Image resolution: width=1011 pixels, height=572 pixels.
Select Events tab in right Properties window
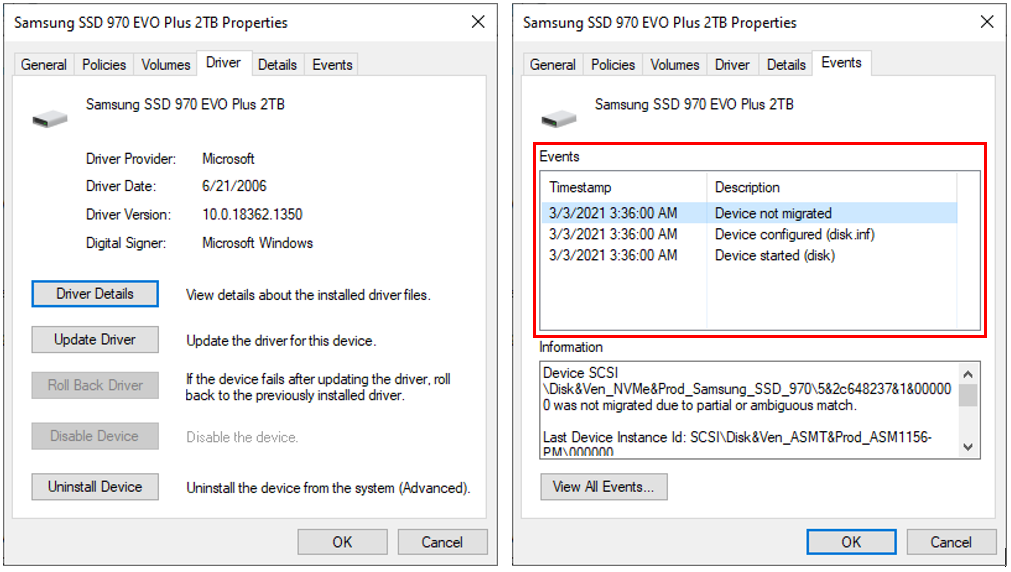tap(841, 63)
